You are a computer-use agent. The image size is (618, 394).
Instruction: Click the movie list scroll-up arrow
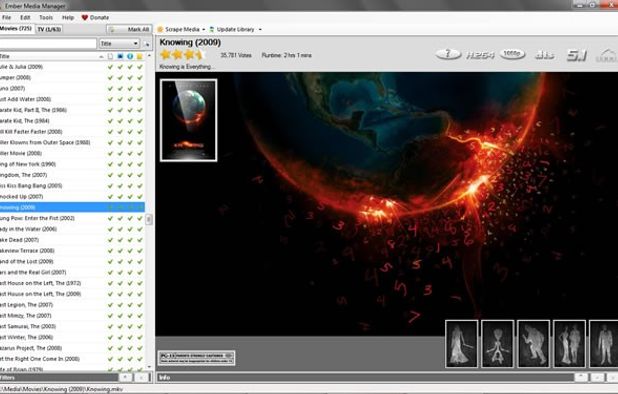coord(149,56)
